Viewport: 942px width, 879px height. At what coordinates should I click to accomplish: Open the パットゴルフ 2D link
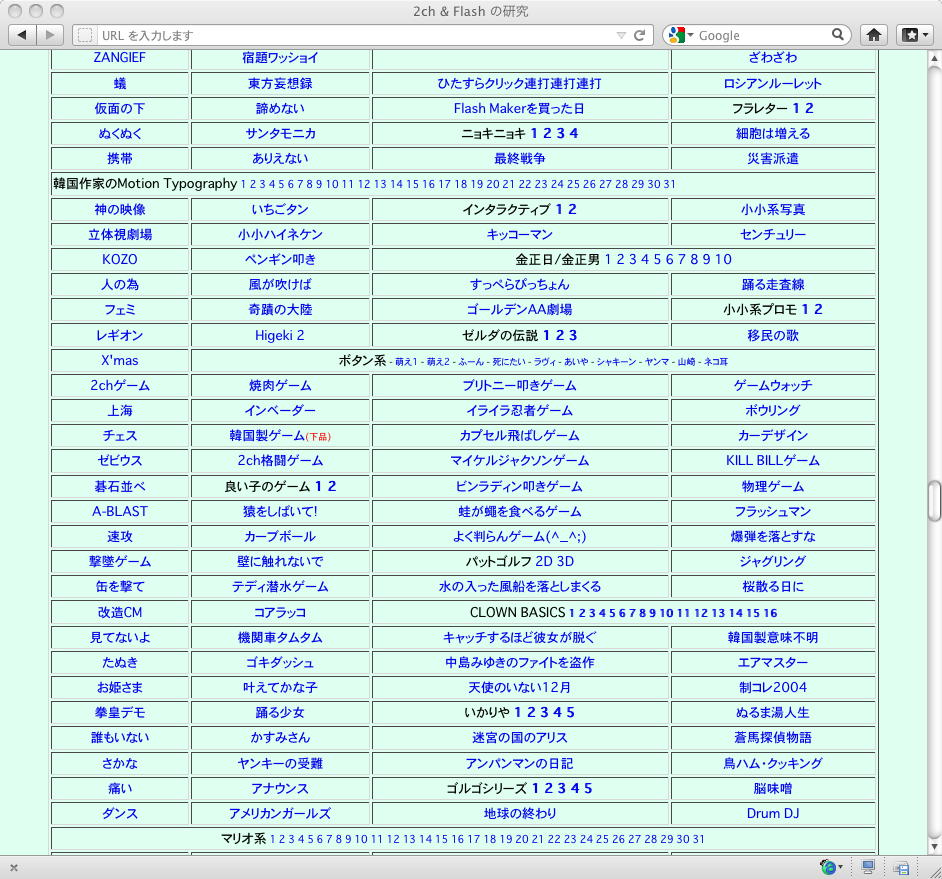544,562
